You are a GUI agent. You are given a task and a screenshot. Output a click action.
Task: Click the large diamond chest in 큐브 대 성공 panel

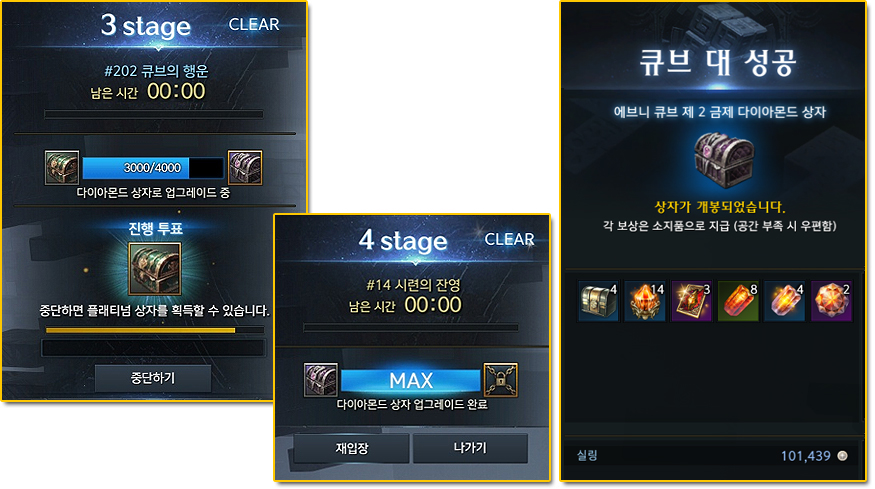tap(724, 160)
